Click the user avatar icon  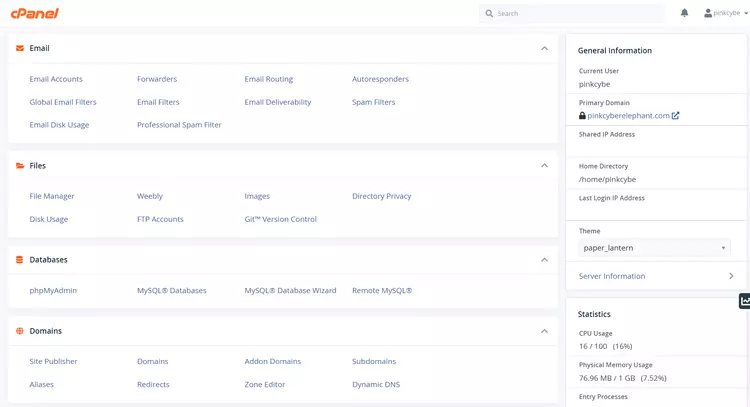click(x=708, y=13)
